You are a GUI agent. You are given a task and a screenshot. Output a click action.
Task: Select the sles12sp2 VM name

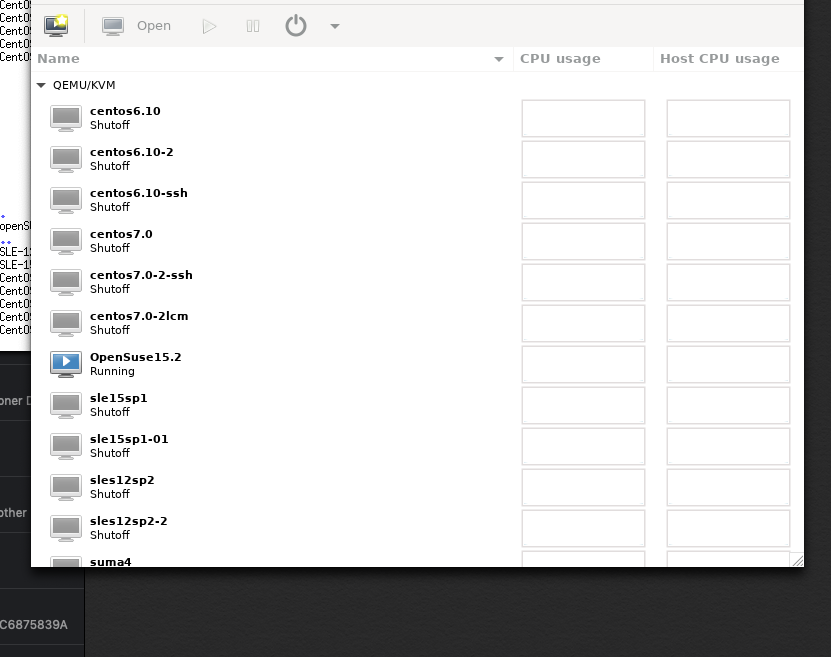tap(122, 480)
